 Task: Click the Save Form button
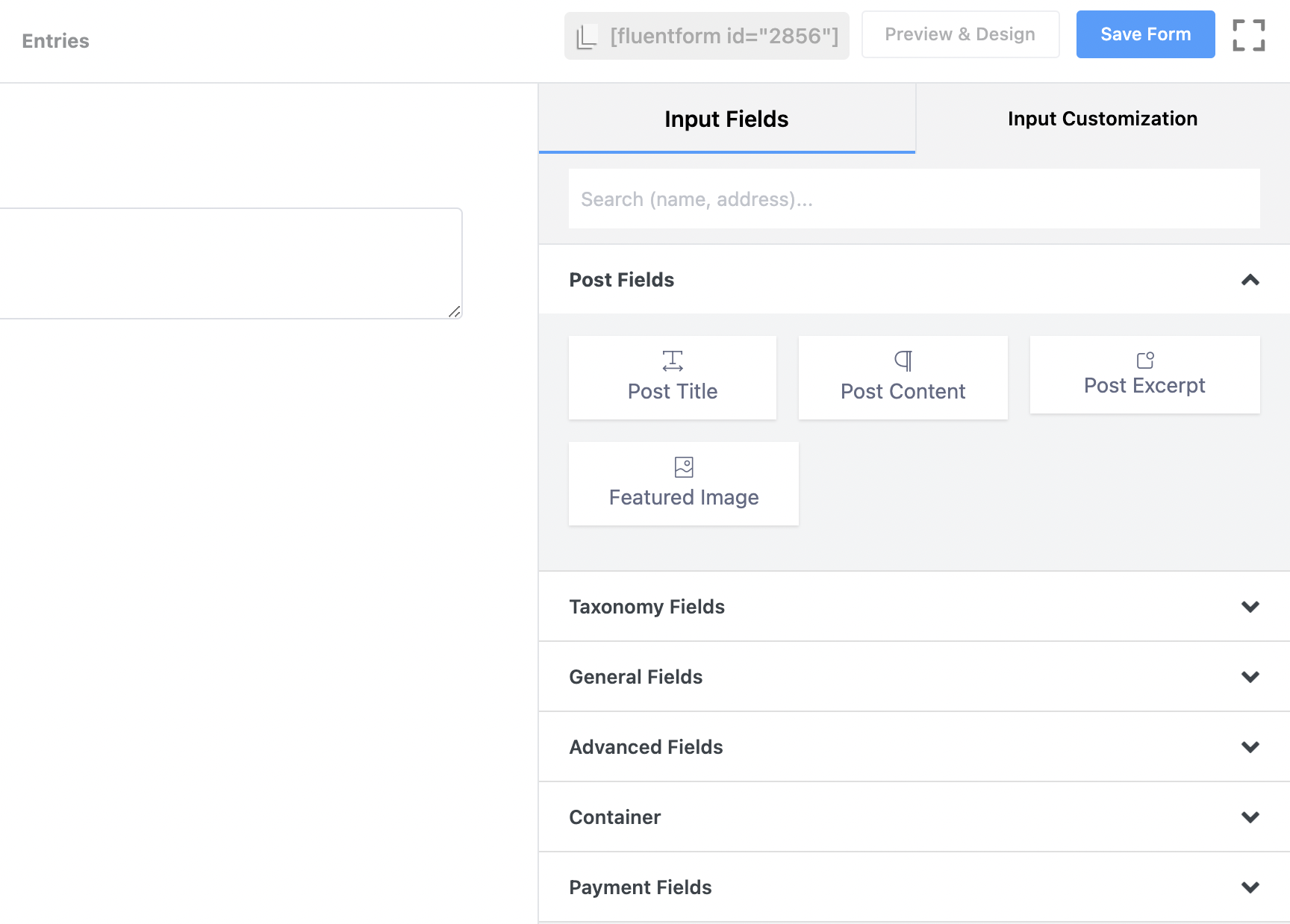(x=1145, y=34)
